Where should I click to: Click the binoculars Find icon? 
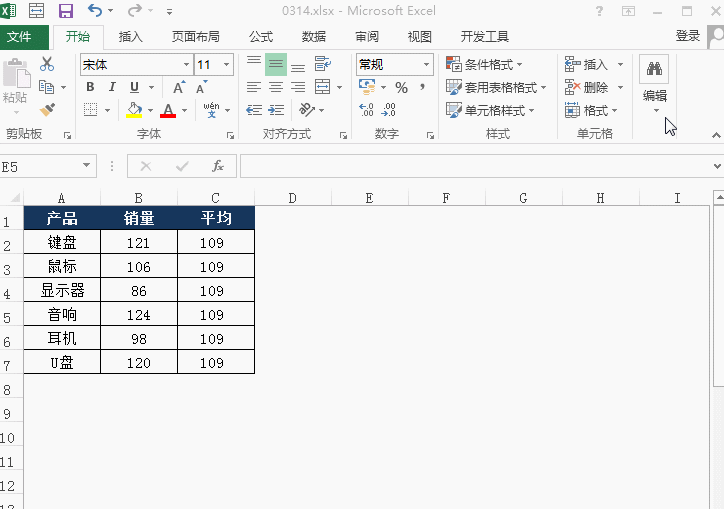click(x=654, y=69)
